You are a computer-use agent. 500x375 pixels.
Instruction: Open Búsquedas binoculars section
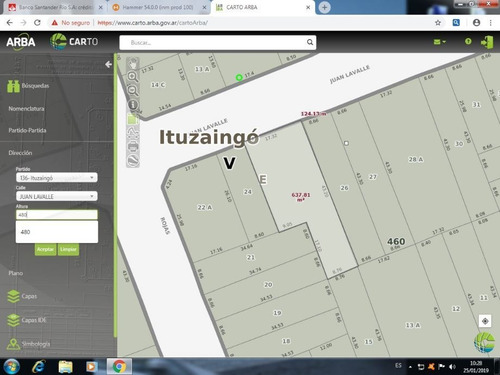coord(28,86)
